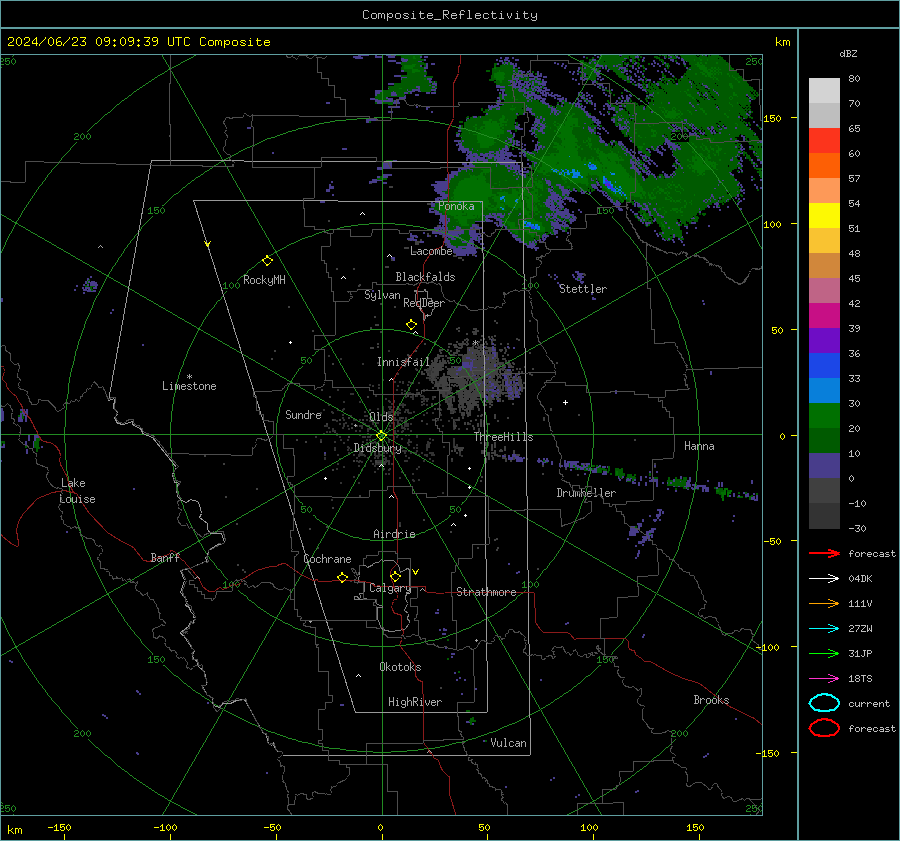
Task: Click the green 31JP arrow legend icon
Action: (824, 653)
